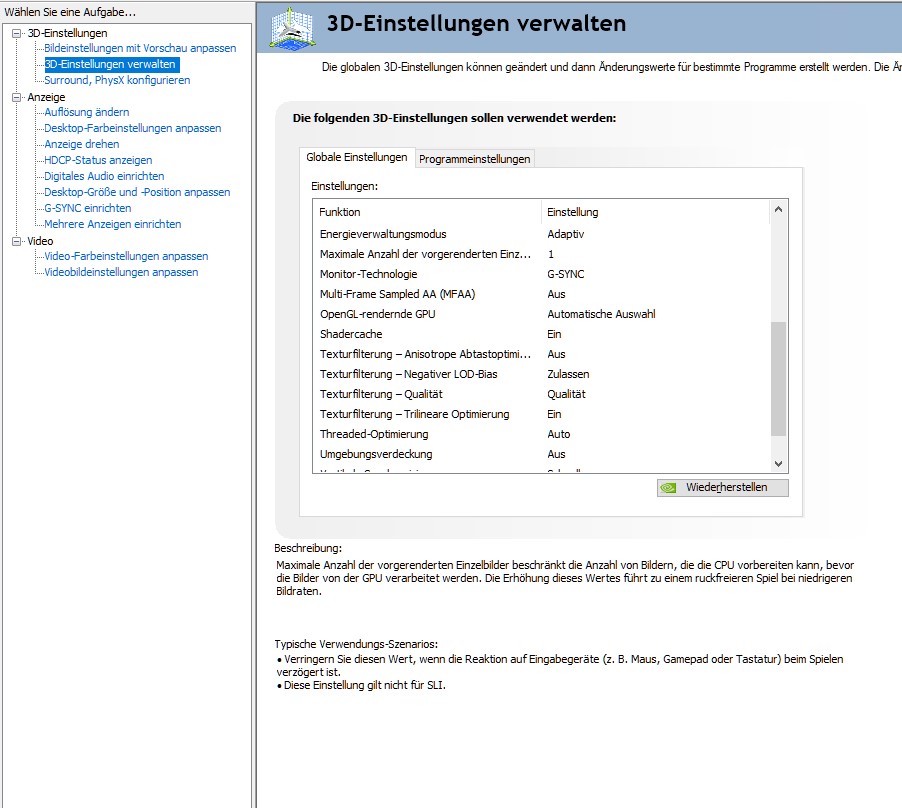Click the 3D settings header icon
This screenshot has width=902, height=808.
pos(293,28)
